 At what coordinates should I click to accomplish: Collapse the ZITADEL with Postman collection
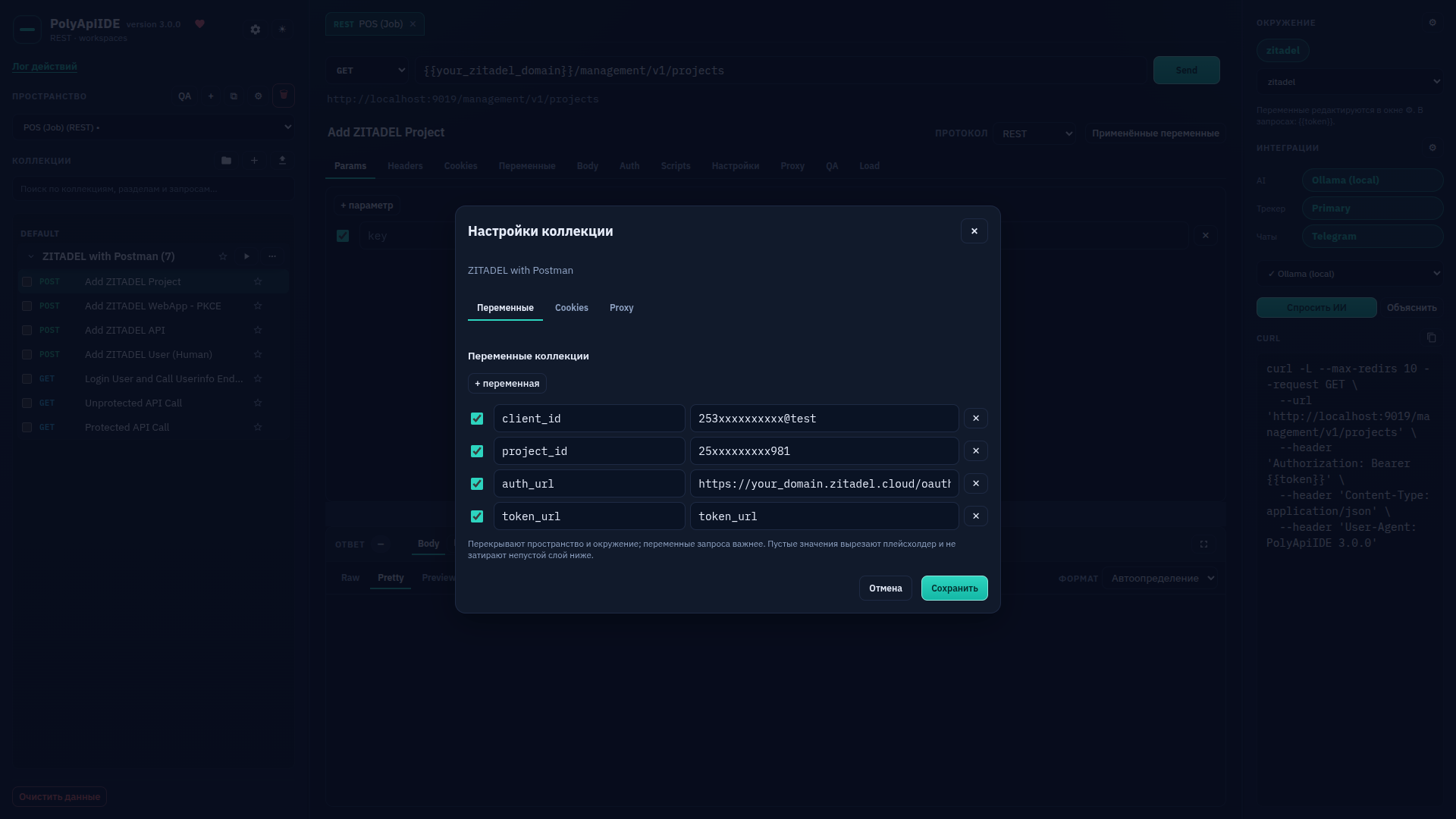pos(31,256)
